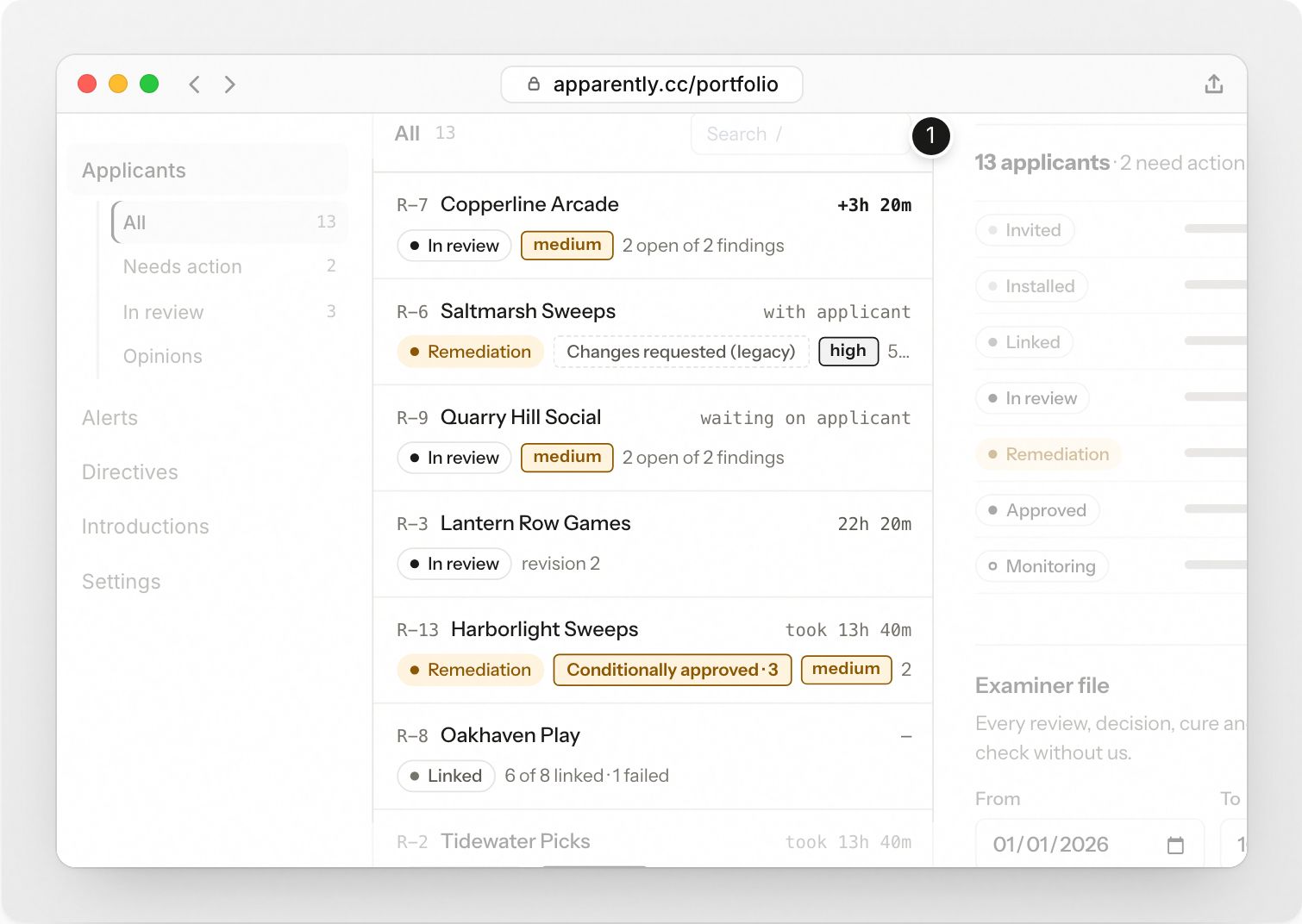Image resolution: width=1302 pixels, height=924 pixels.
Task: Click the Remediation status pill in the summary panel
Action: [1048, 454]
